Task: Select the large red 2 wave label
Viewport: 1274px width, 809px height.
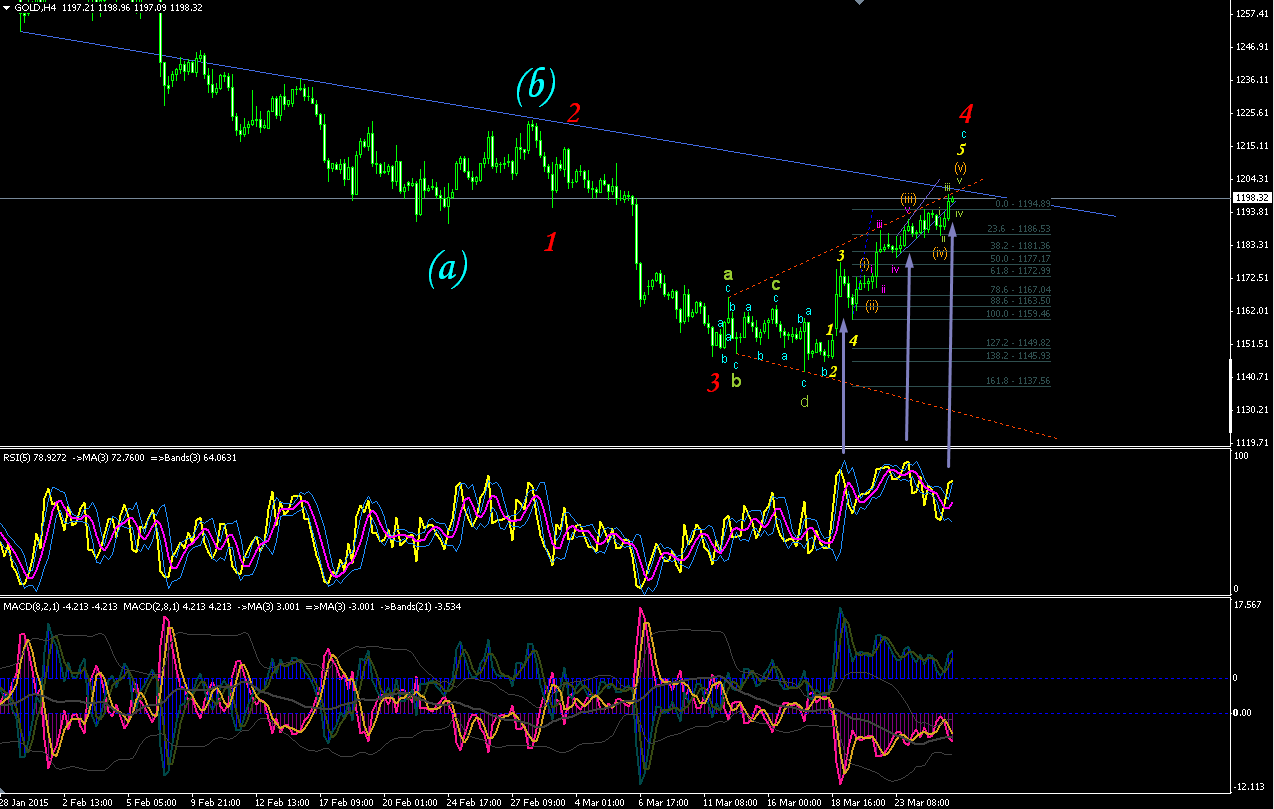Action: pyautogui.click(x=573, y=113)
